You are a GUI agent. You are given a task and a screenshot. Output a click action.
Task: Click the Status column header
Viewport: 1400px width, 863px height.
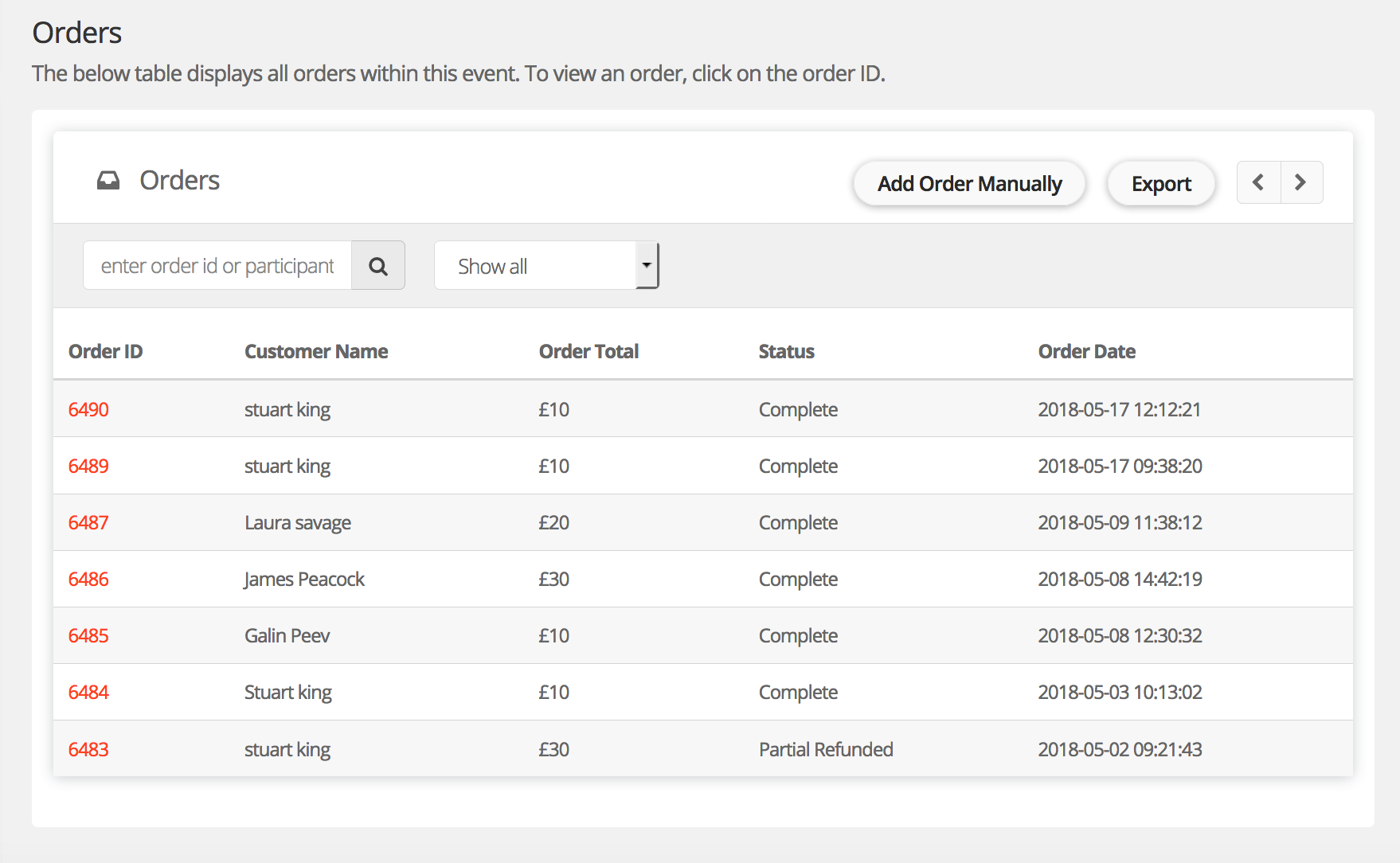(x=786, y=352)
